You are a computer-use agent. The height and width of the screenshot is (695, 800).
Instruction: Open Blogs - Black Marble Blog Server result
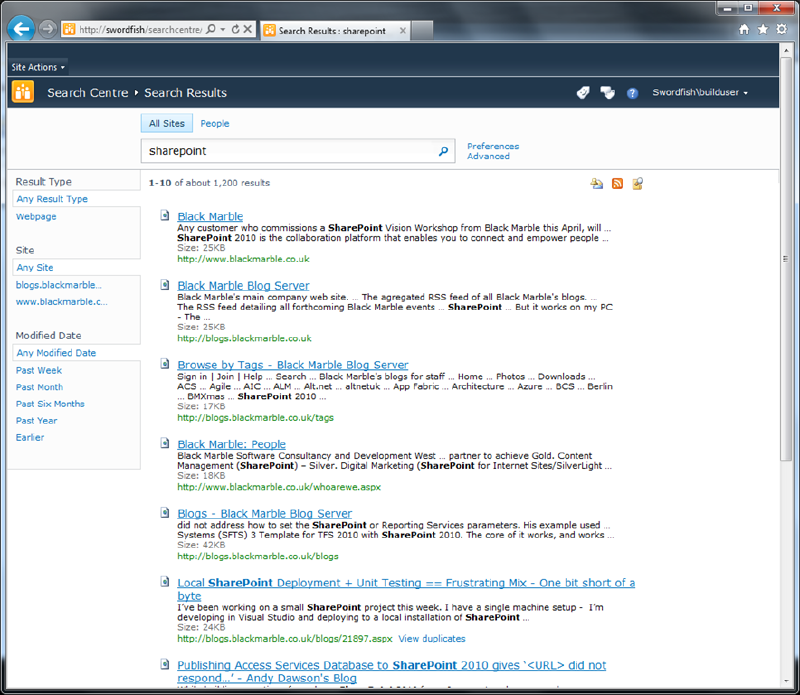point(265,513)
